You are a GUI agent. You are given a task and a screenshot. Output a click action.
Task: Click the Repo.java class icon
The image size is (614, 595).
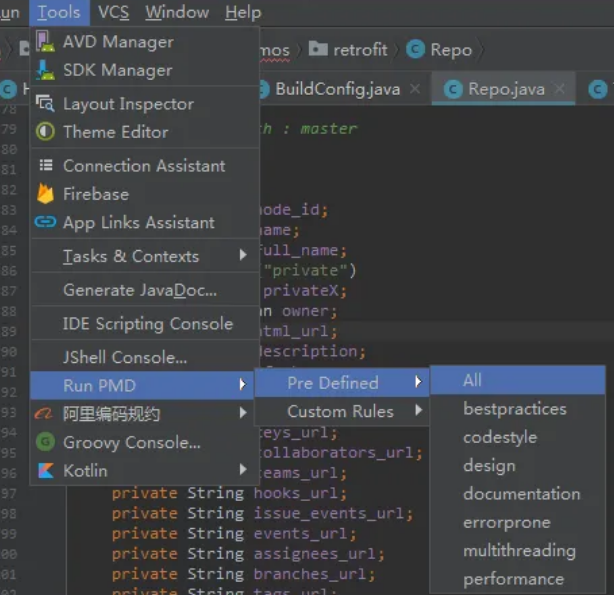453,90
